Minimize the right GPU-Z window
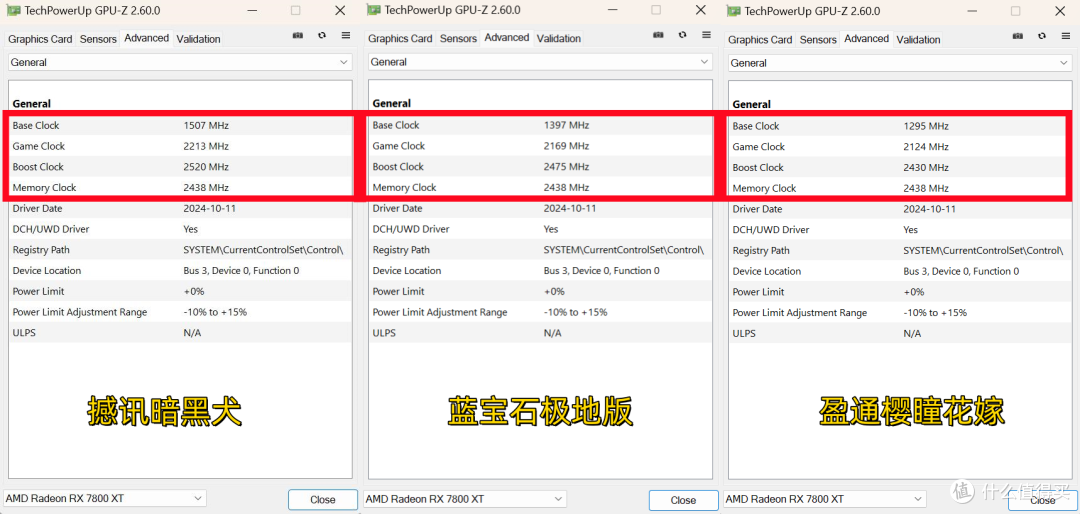The width and height of the screenshot is (1080, 514). click(973, 11)
